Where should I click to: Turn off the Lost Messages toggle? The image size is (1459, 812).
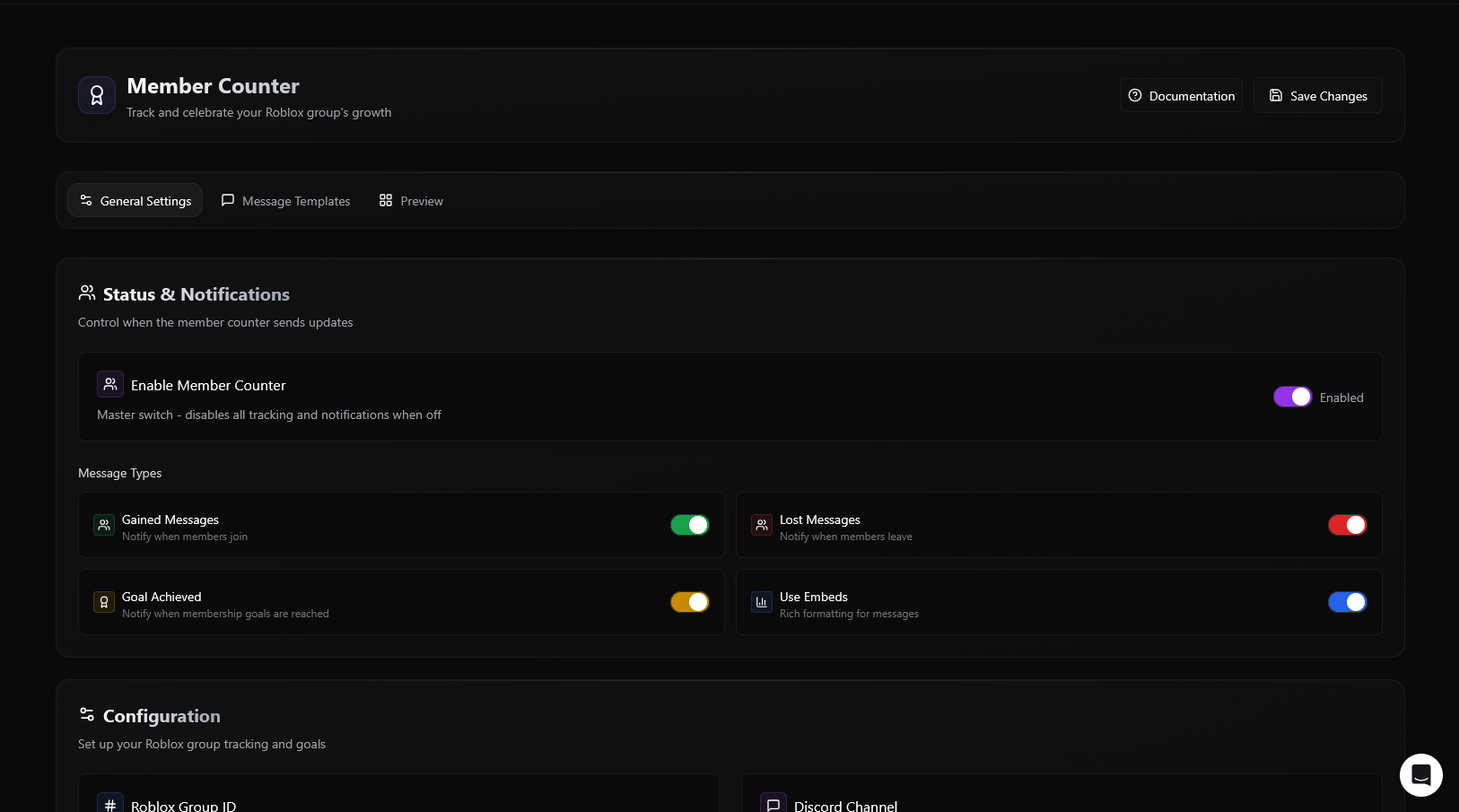[x=1347, y=525]
